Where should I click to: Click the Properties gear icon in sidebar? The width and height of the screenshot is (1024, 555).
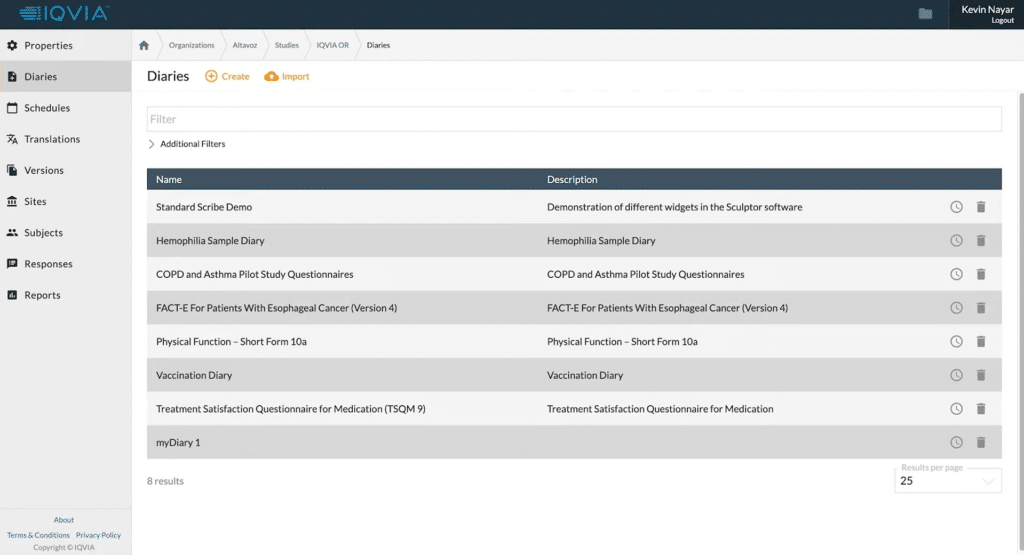point(12,45)
